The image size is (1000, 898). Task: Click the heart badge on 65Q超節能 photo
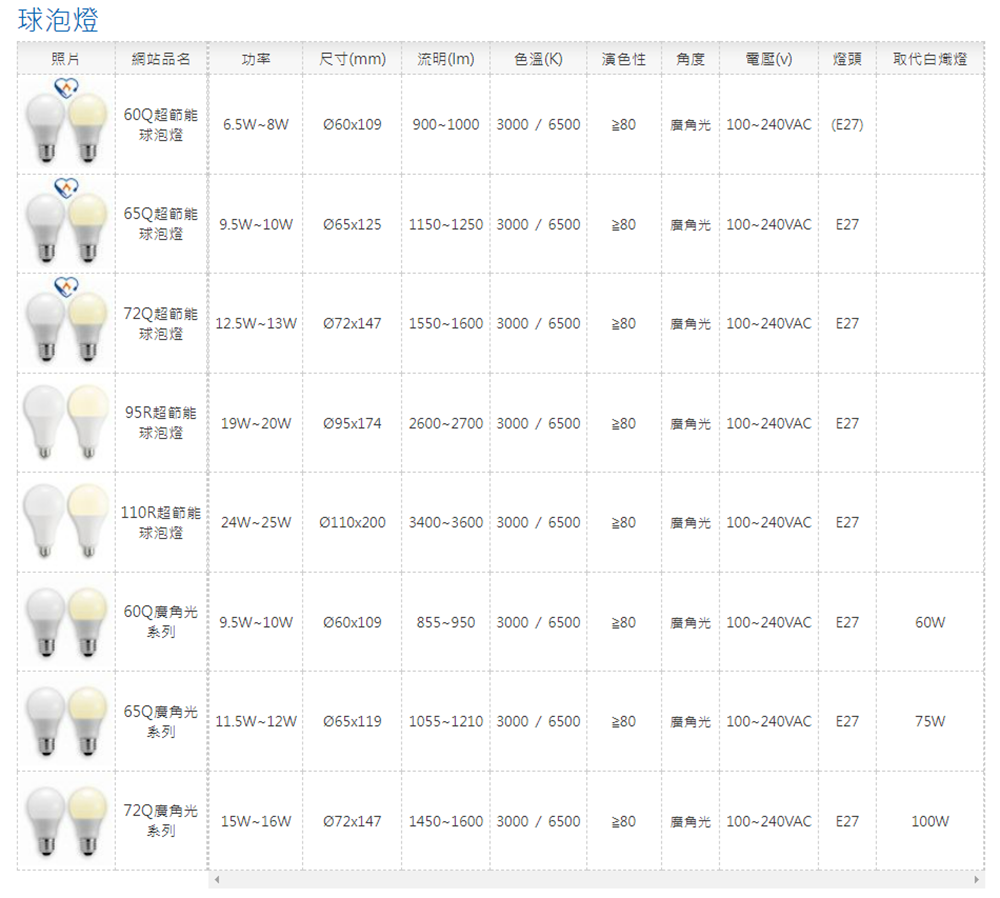click(66, 186)
